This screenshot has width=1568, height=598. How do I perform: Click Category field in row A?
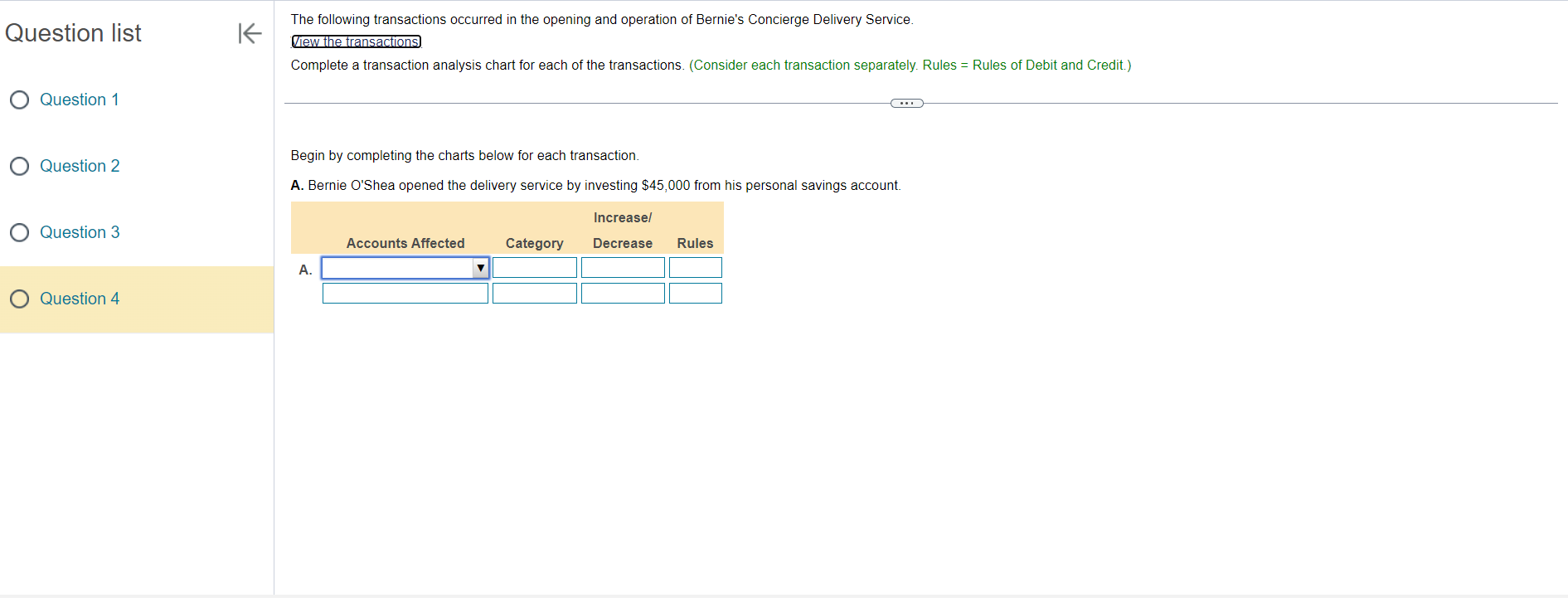[x=535, y=268]
